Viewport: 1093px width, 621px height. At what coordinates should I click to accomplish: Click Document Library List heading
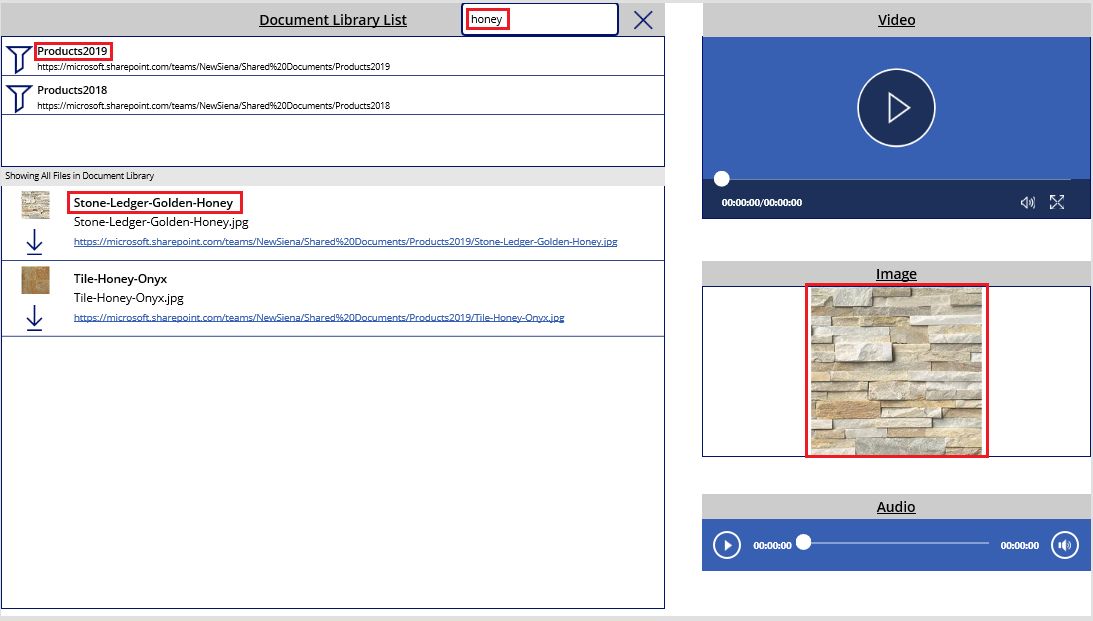[333, 20]
